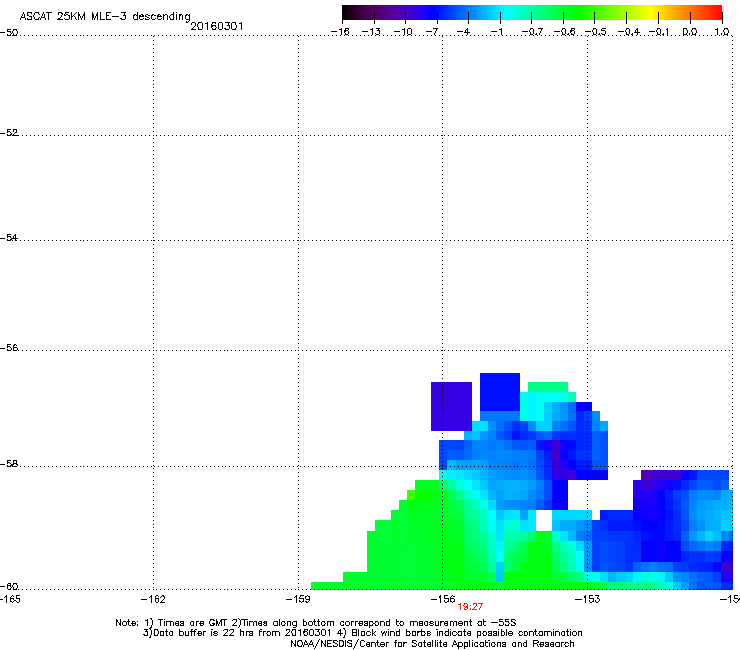Click the -153 longitude axis label

click(588, 599)
